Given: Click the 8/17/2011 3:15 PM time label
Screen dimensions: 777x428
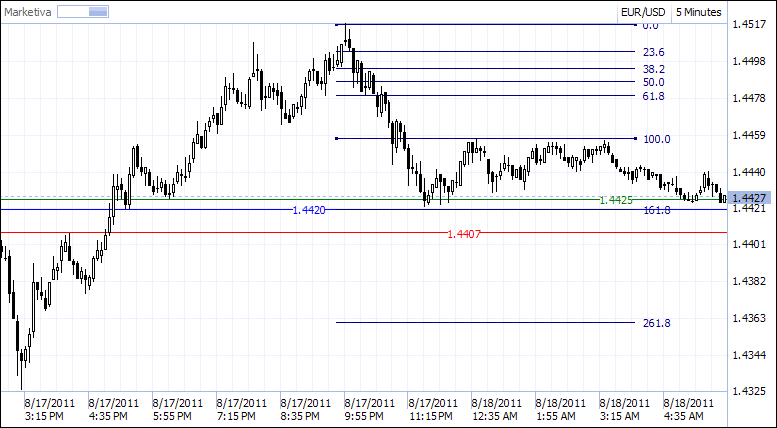Looking at the screenshot, I should tap(50, 409).
